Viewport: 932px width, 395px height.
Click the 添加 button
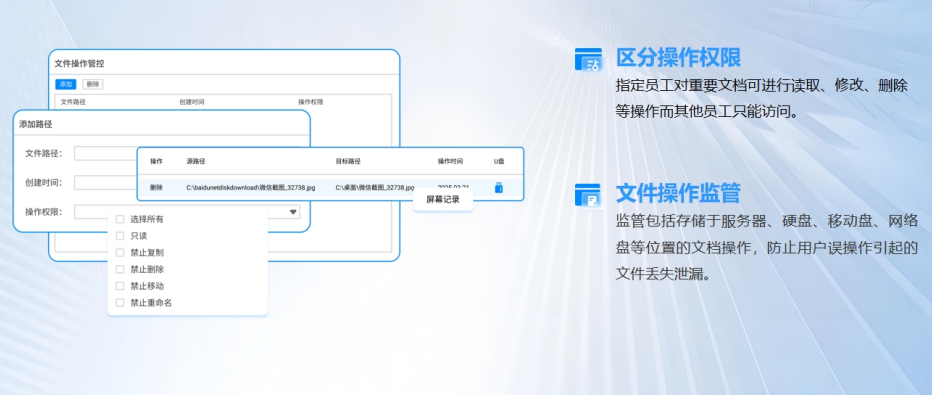(x=65, y=84)
